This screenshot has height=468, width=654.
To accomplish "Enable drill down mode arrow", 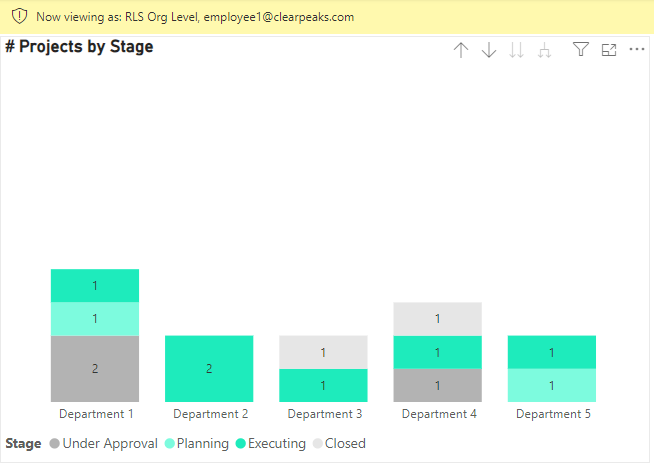I will click(489, 50).
